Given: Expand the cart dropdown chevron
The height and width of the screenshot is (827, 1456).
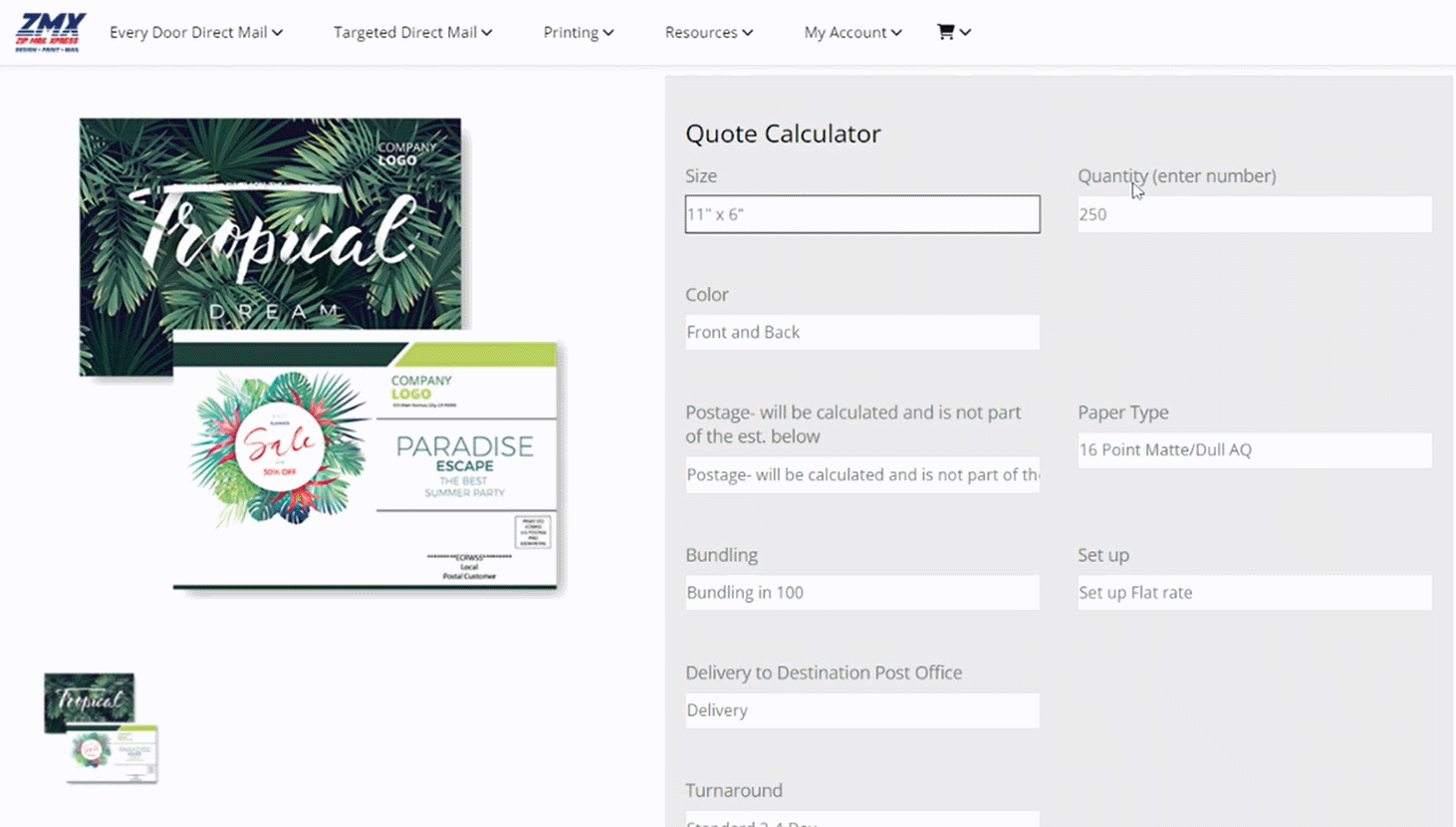Looking at the screenshot, I should (x=965, y=32).
